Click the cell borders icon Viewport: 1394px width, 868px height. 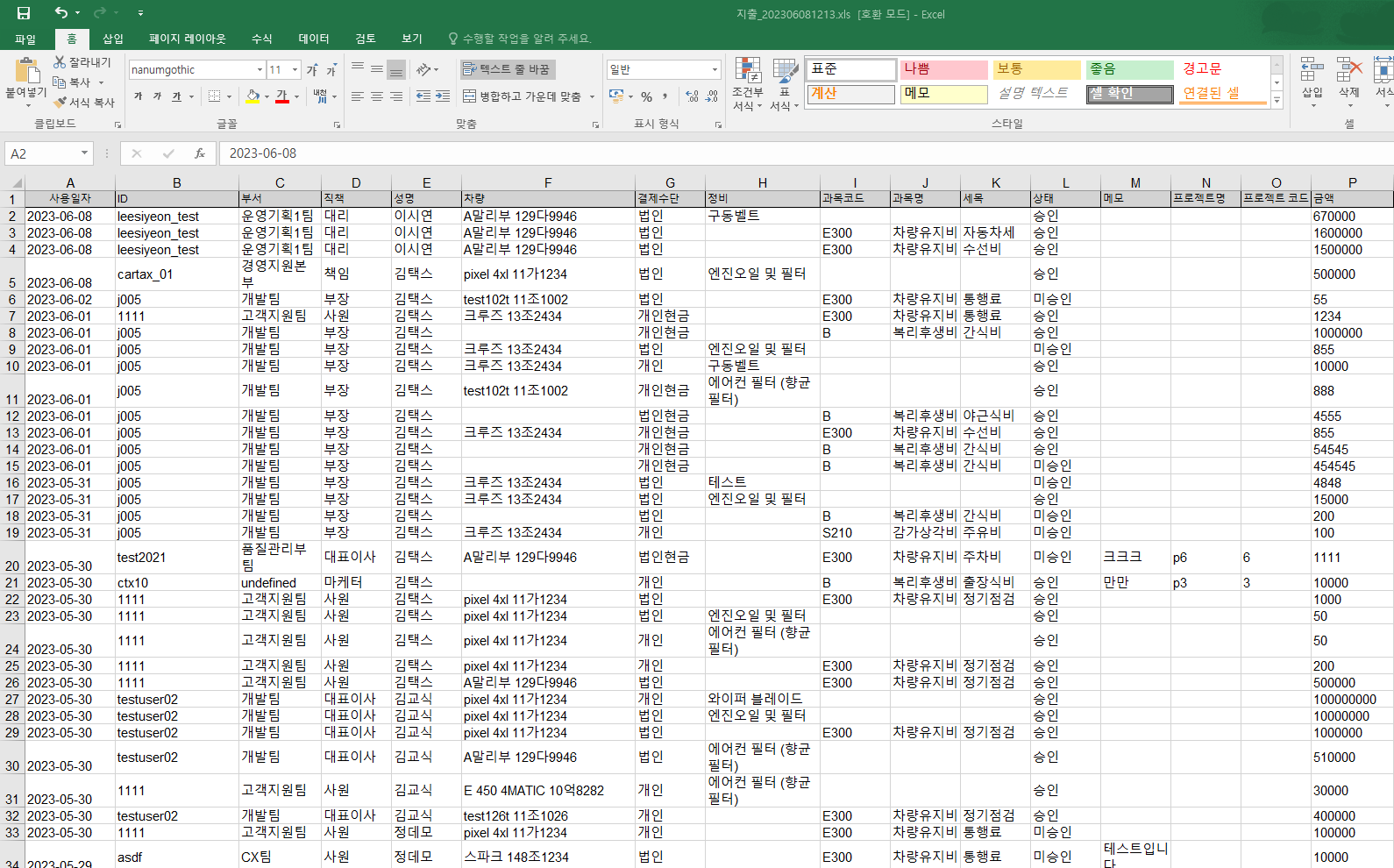tap(215, 96)
